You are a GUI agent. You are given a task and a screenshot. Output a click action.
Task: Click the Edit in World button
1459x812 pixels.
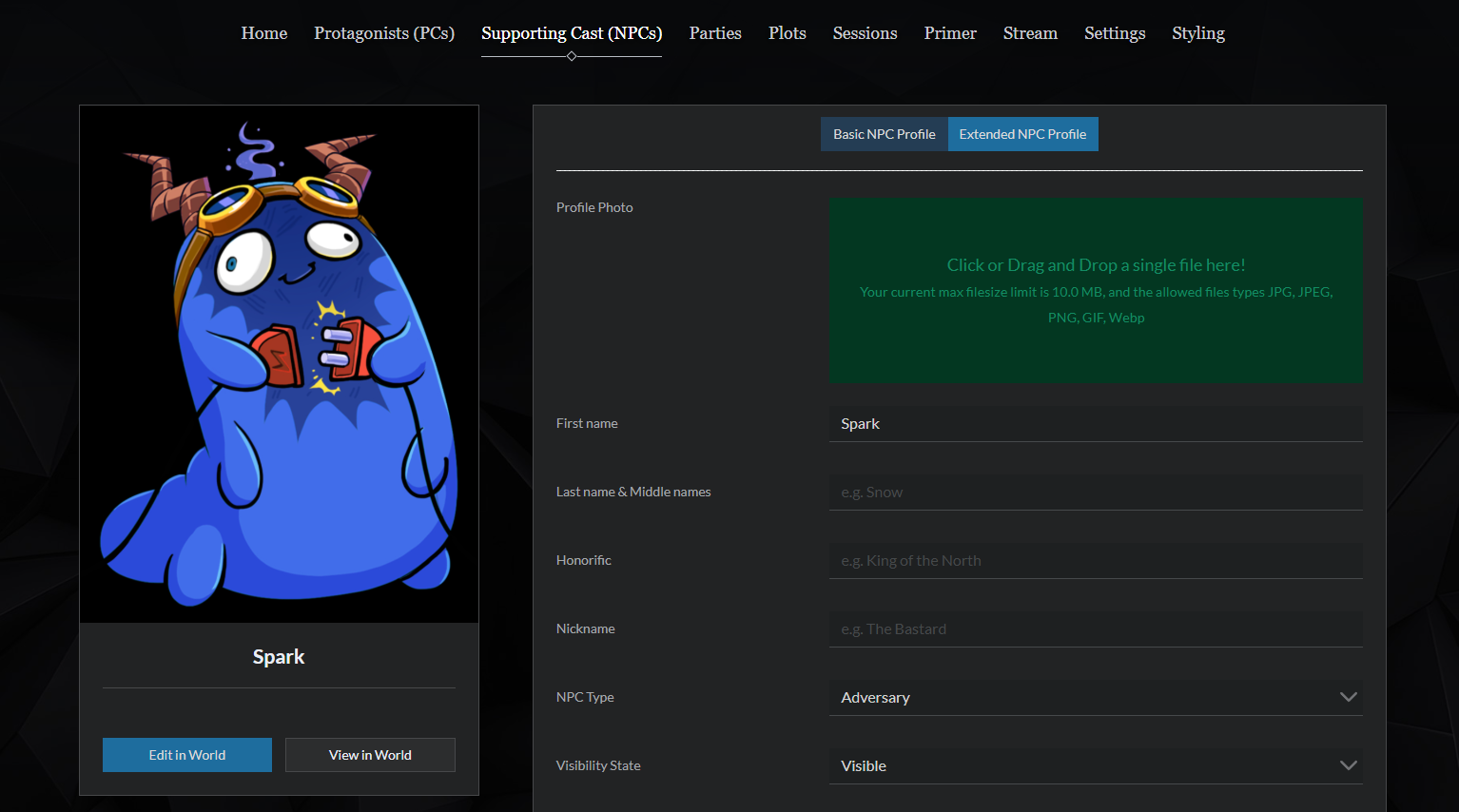187,755
